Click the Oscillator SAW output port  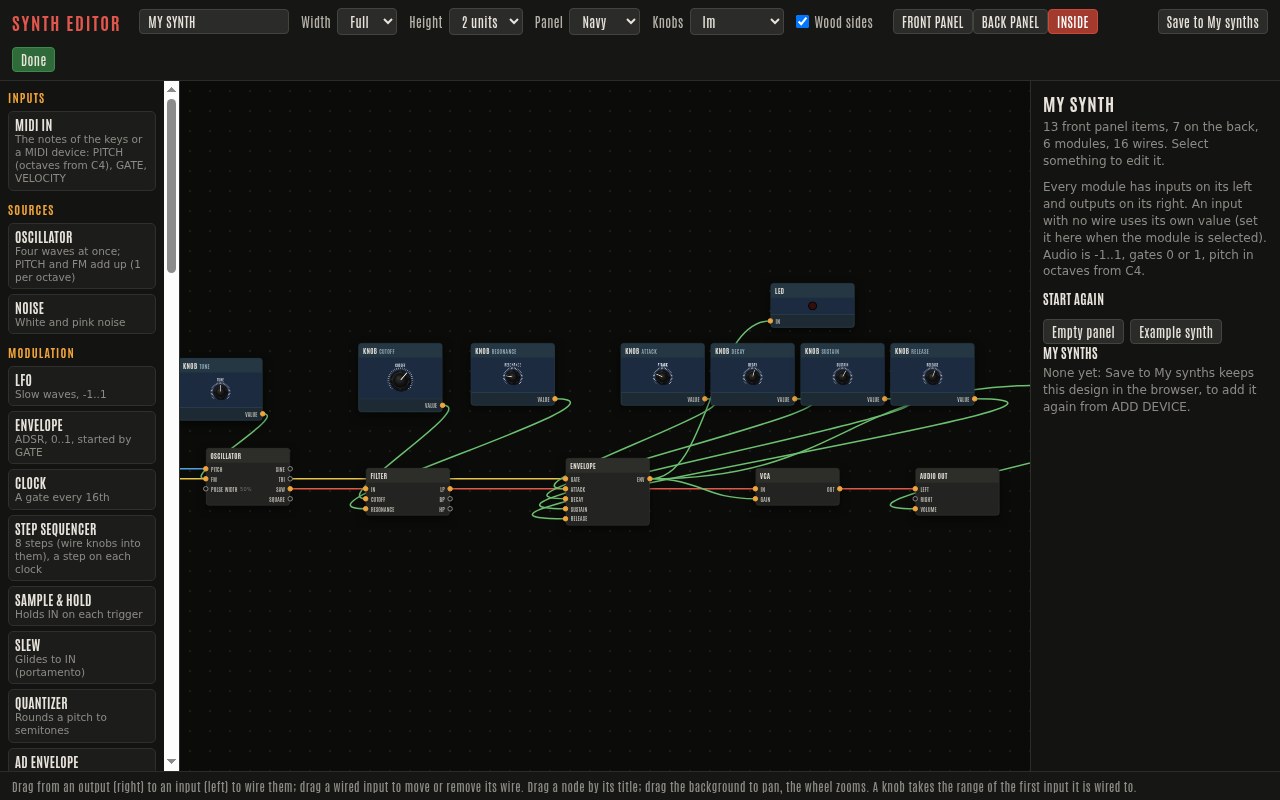(x=290, y=489)
